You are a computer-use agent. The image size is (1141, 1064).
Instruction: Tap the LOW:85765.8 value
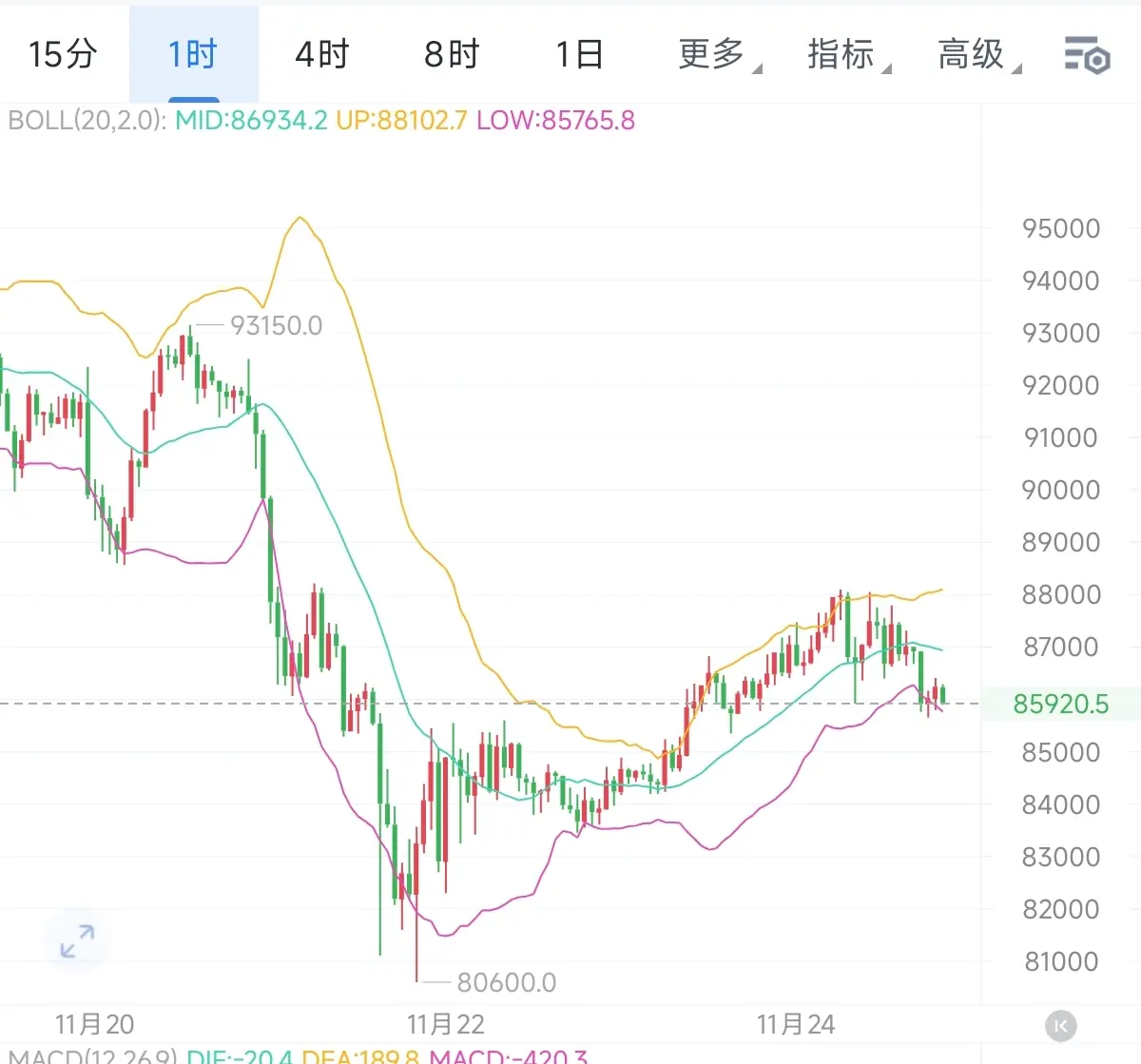pyautogui.click(x=555, y=121)
